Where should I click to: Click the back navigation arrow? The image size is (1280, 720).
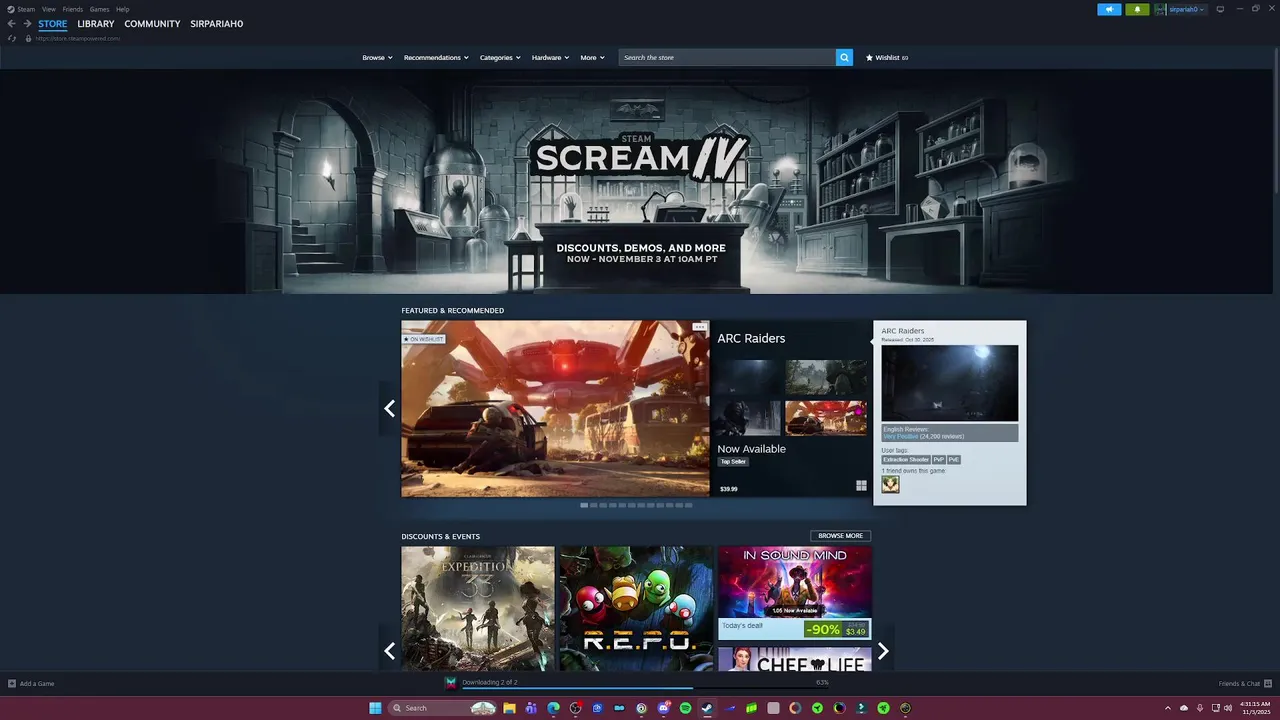click(x=11, y=24)
